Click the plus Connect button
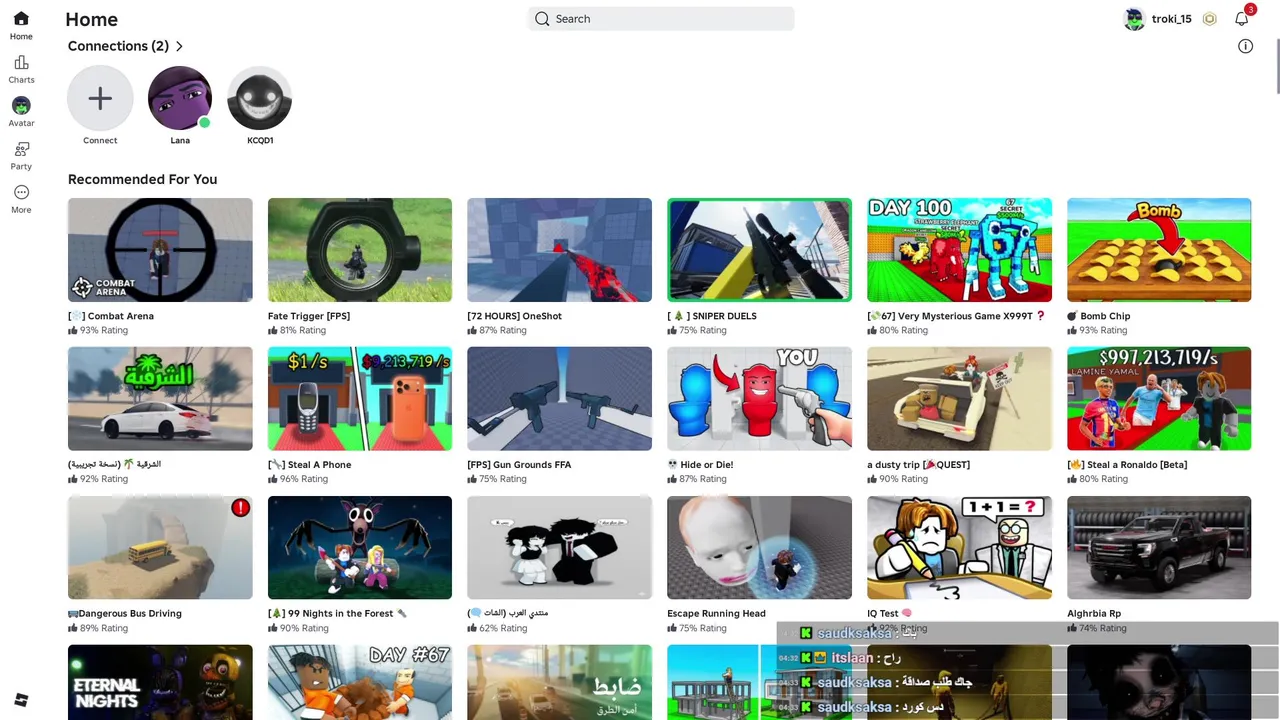 [100, 98]
